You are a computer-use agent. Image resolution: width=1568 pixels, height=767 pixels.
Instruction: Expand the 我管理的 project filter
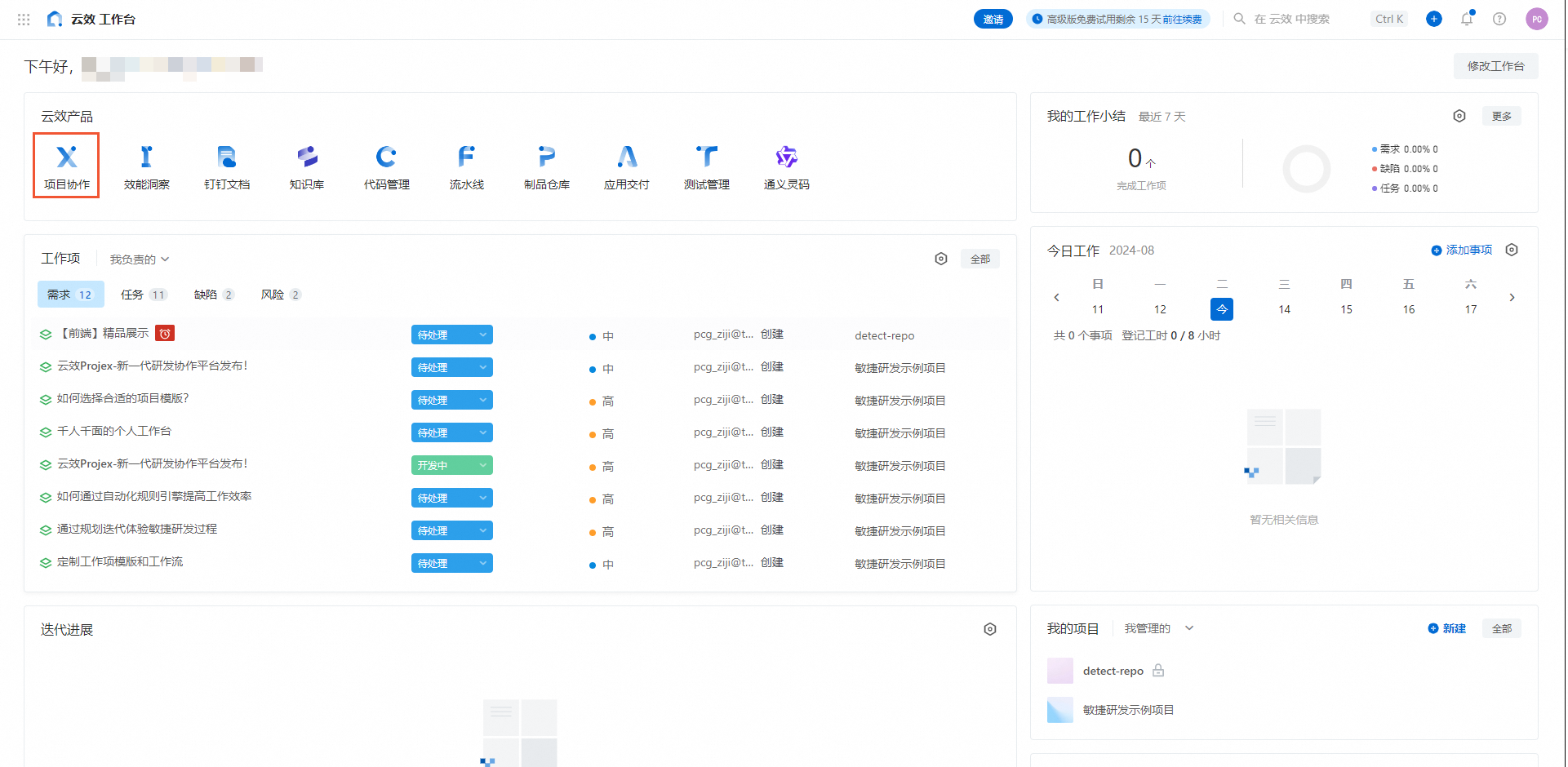(1159, 628)
